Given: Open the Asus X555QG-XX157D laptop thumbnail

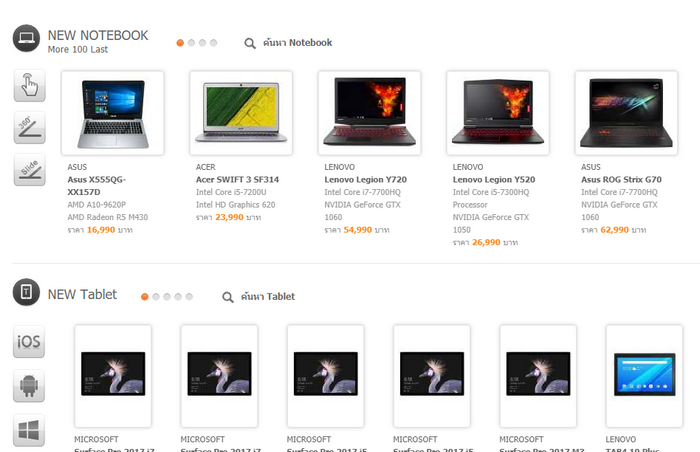Looking at the screenshot, I should tap(112, 113).
